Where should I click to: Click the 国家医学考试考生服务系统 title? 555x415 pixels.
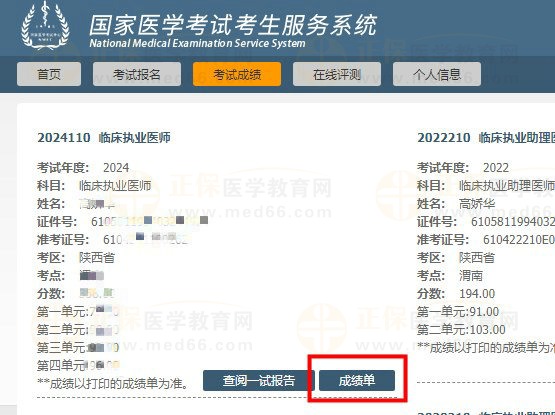[x=233, y=25]
